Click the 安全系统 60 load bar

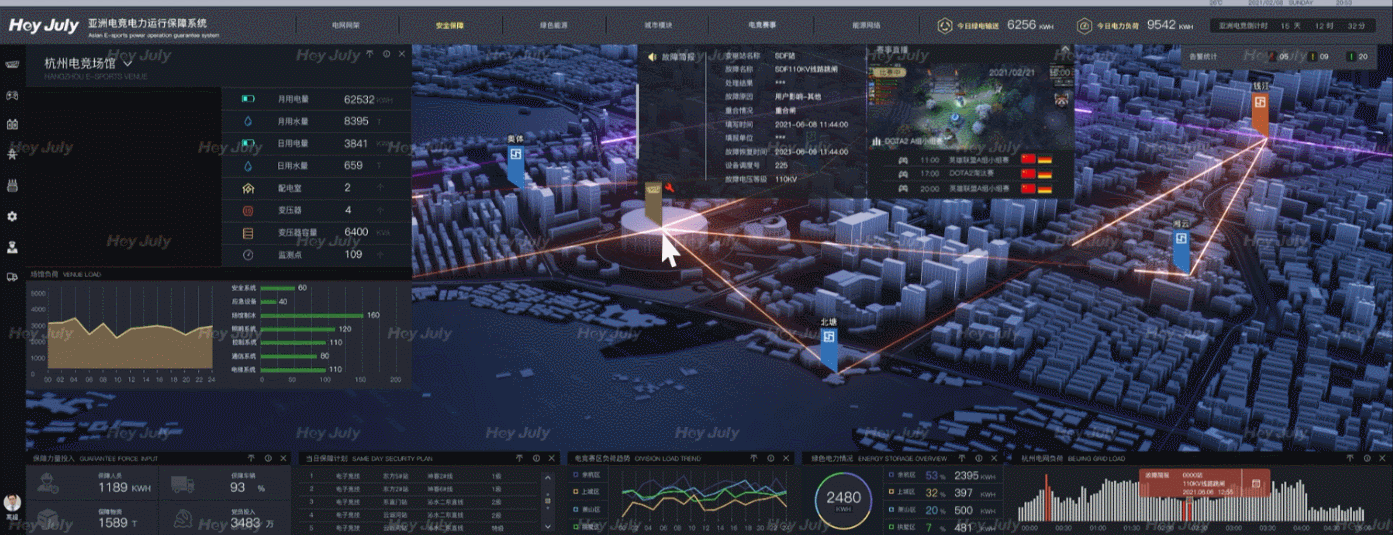[x=278, y=288]
